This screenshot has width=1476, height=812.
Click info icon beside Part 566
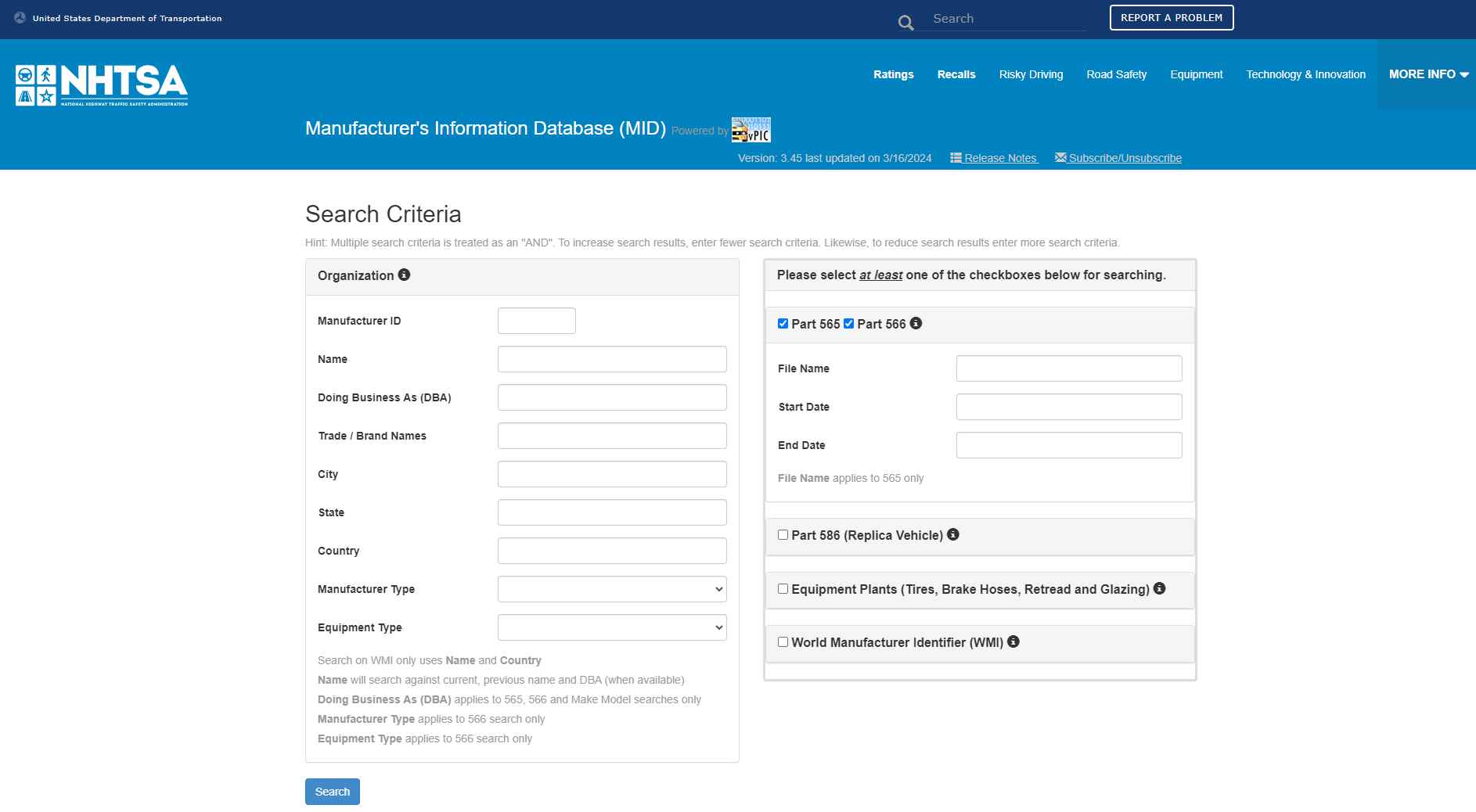(916, 323)
